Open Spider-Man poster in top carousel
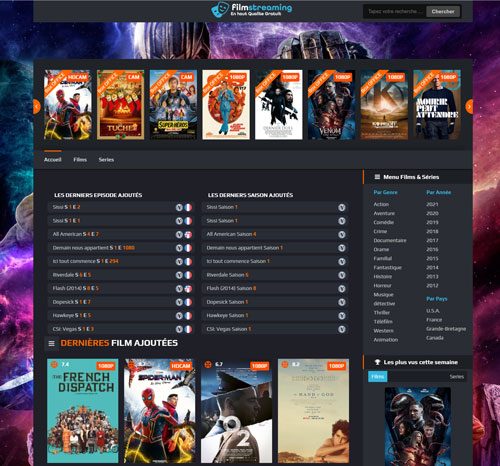 pos(68,105)
